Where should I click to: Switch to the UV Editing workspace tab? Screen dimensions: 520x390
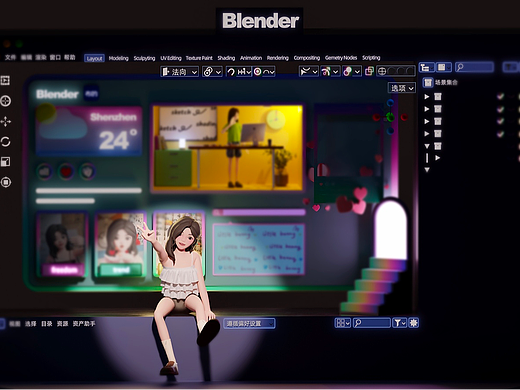(x=171, y=58)
